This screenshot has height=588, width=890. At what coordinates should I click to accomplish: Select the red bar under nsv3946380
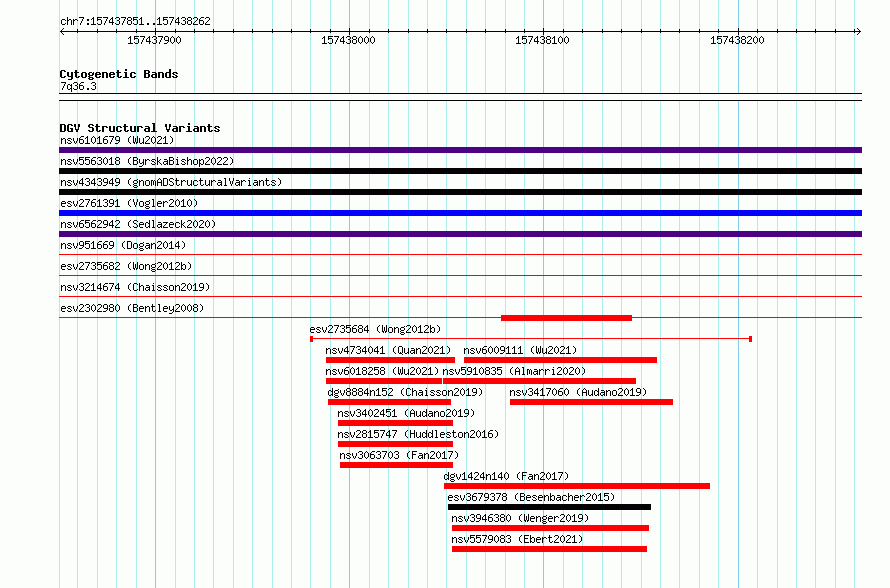click(x=551, y=528)
